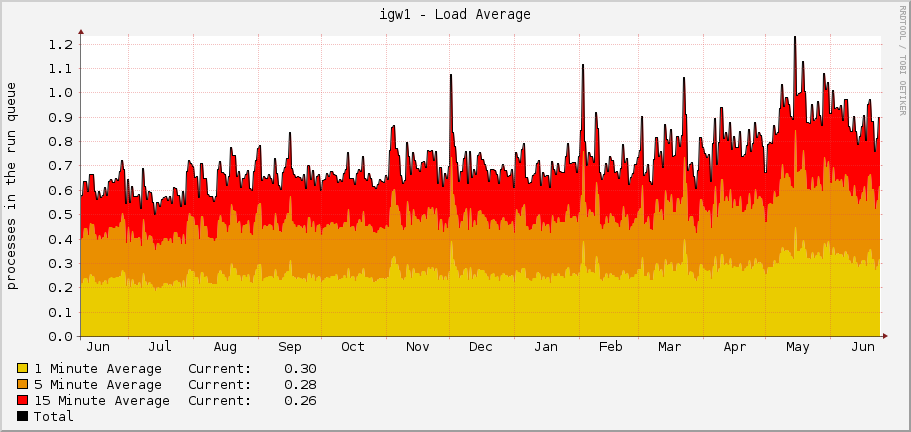Image resolution: width=911 pixels, height=432 pixels.
Task: Click the 'Oct' month label on x-axis
Action: pyautogui.click(x=353, y=347)
